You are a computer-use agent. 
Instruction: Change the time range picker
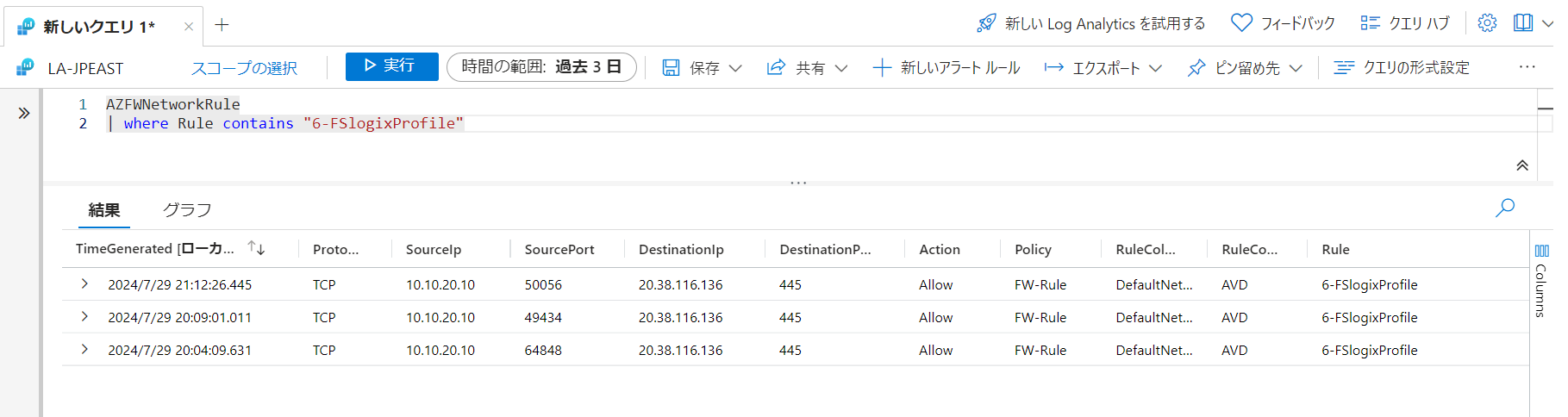click(x=541, y=67)
